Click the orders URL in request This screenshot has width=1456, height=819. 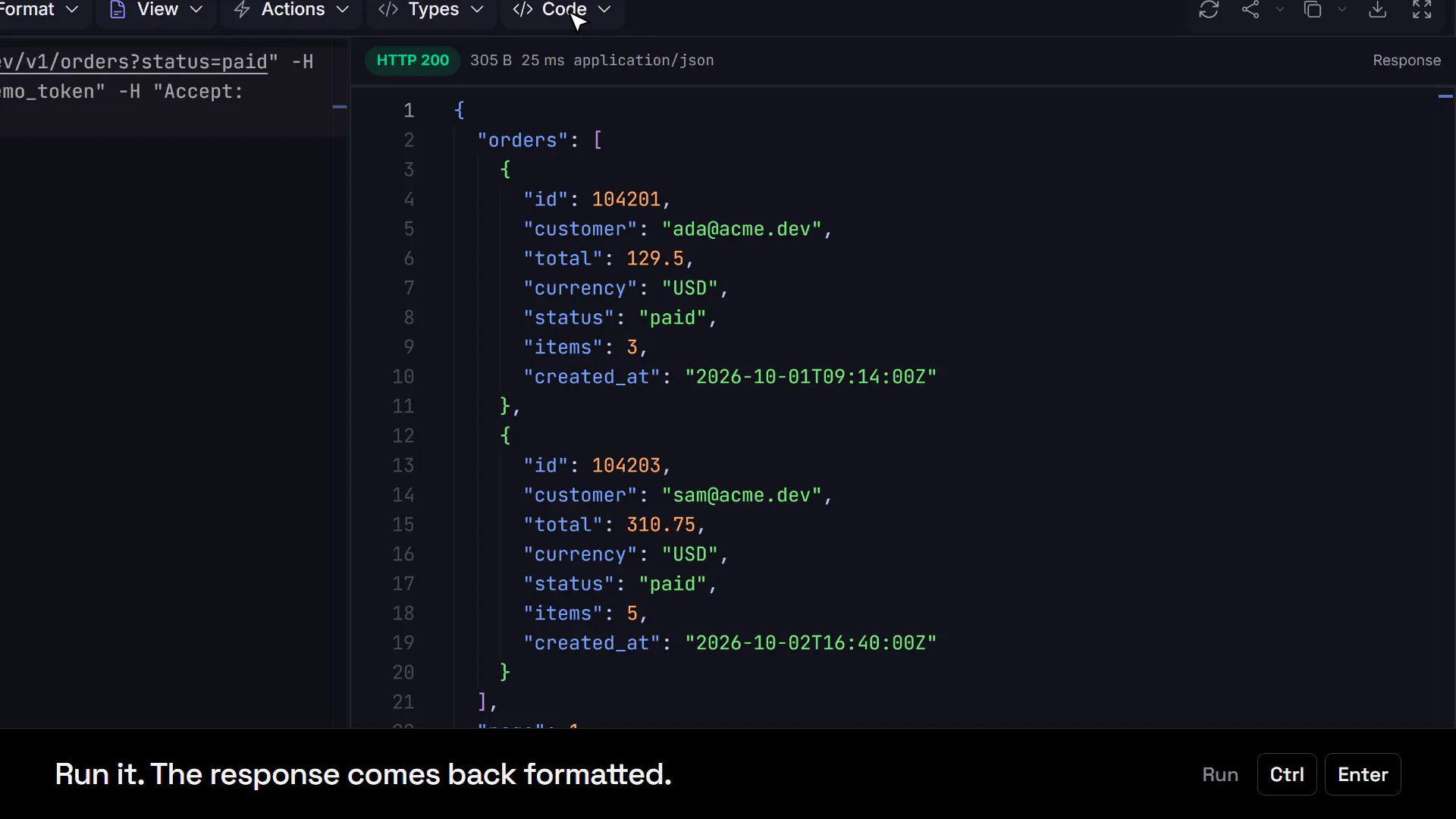(133, 61)
